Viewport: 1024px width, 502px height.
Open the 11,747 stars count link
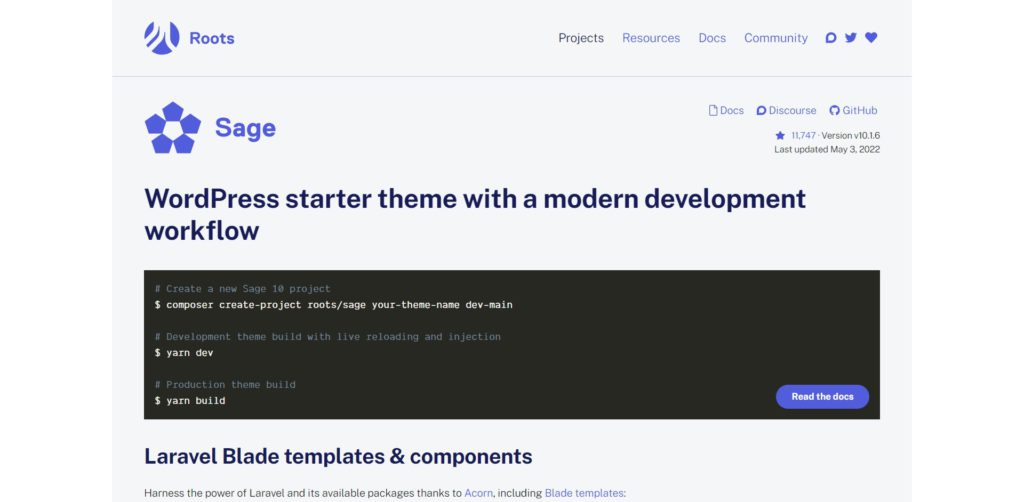tap(803, 136)
